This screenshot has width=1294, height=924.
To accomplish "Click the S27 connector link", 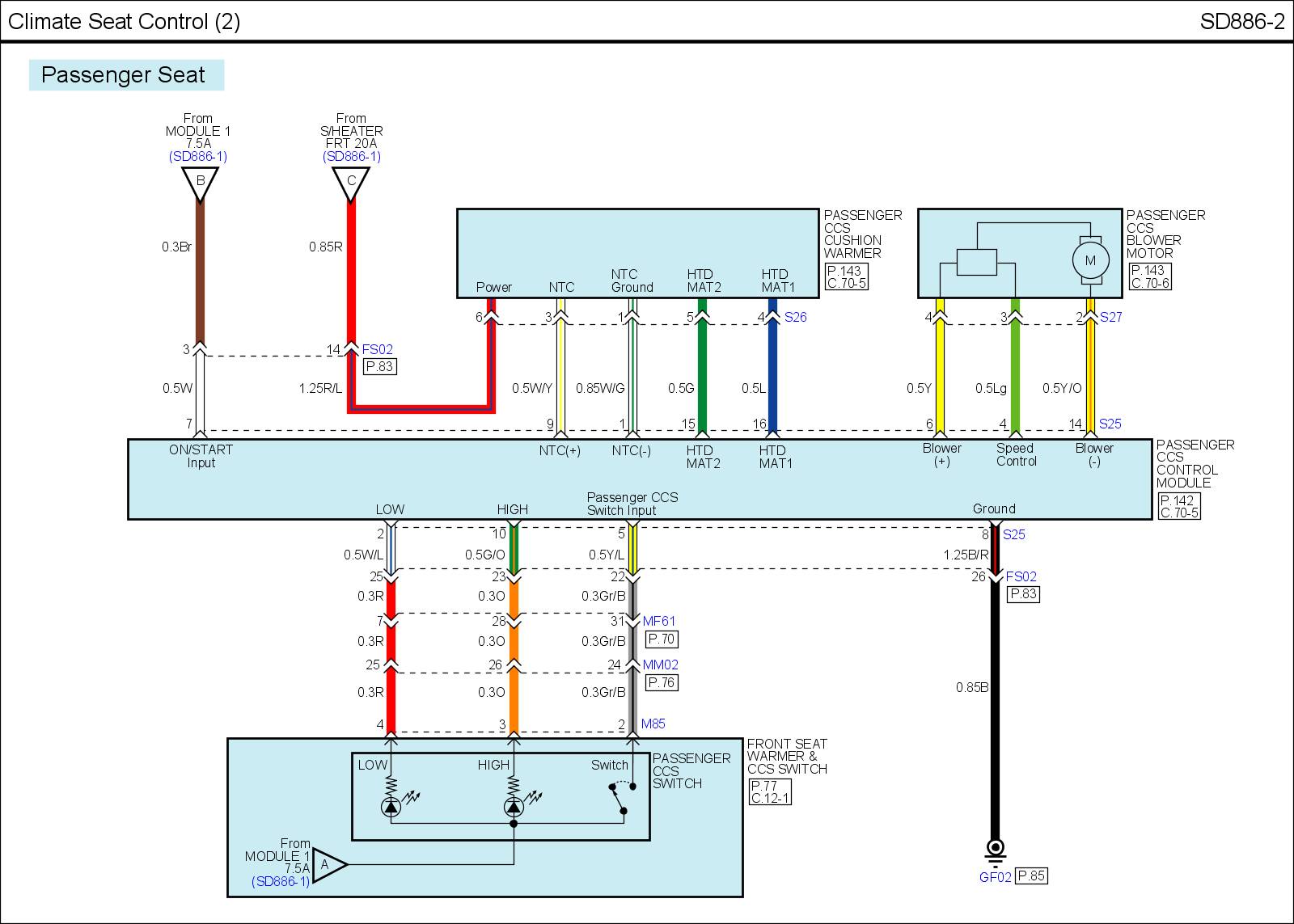I will pyautogui.click(x=1111, y=318).
